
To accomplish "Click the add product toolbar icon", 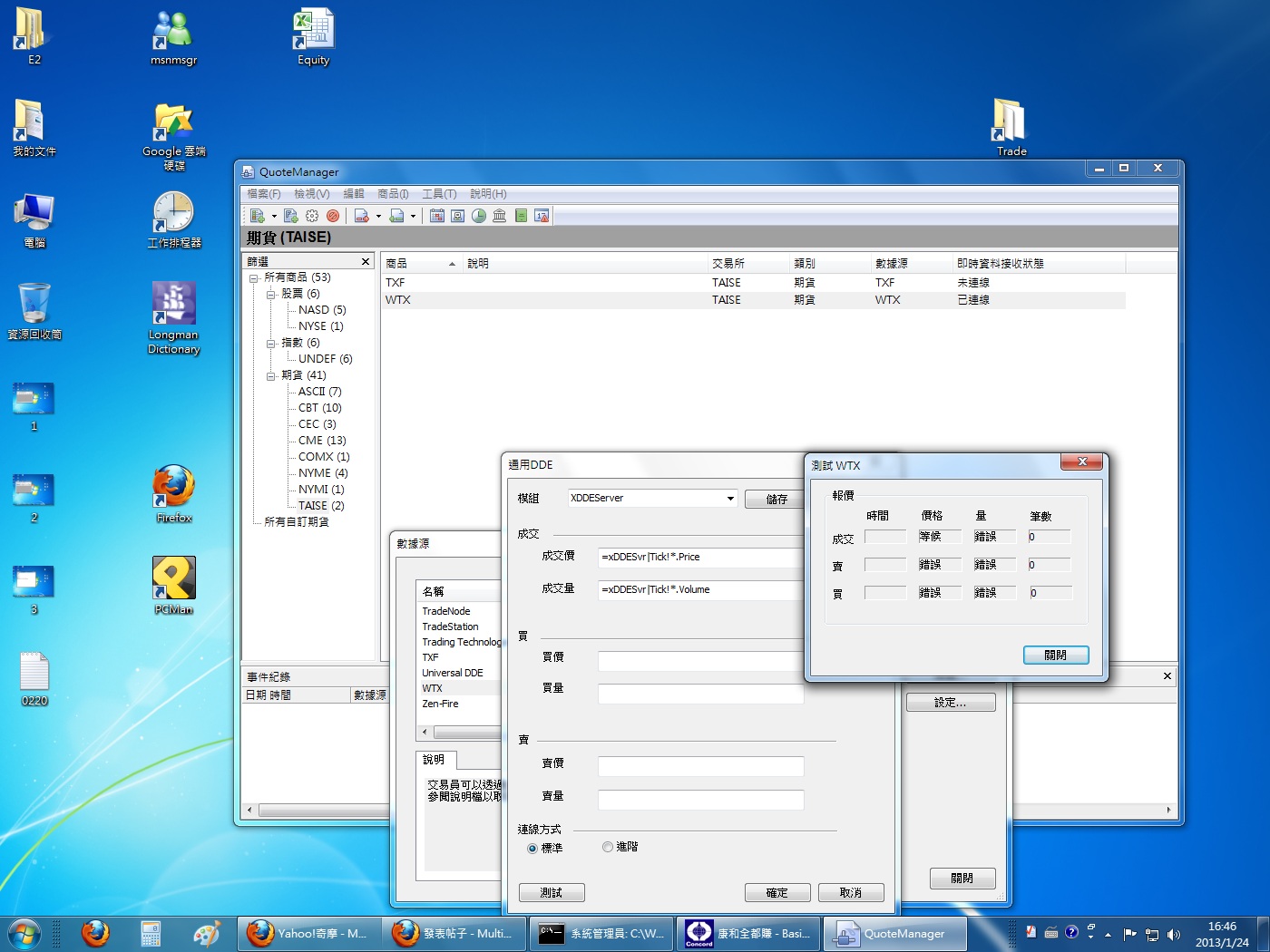I will pos(257,216).
